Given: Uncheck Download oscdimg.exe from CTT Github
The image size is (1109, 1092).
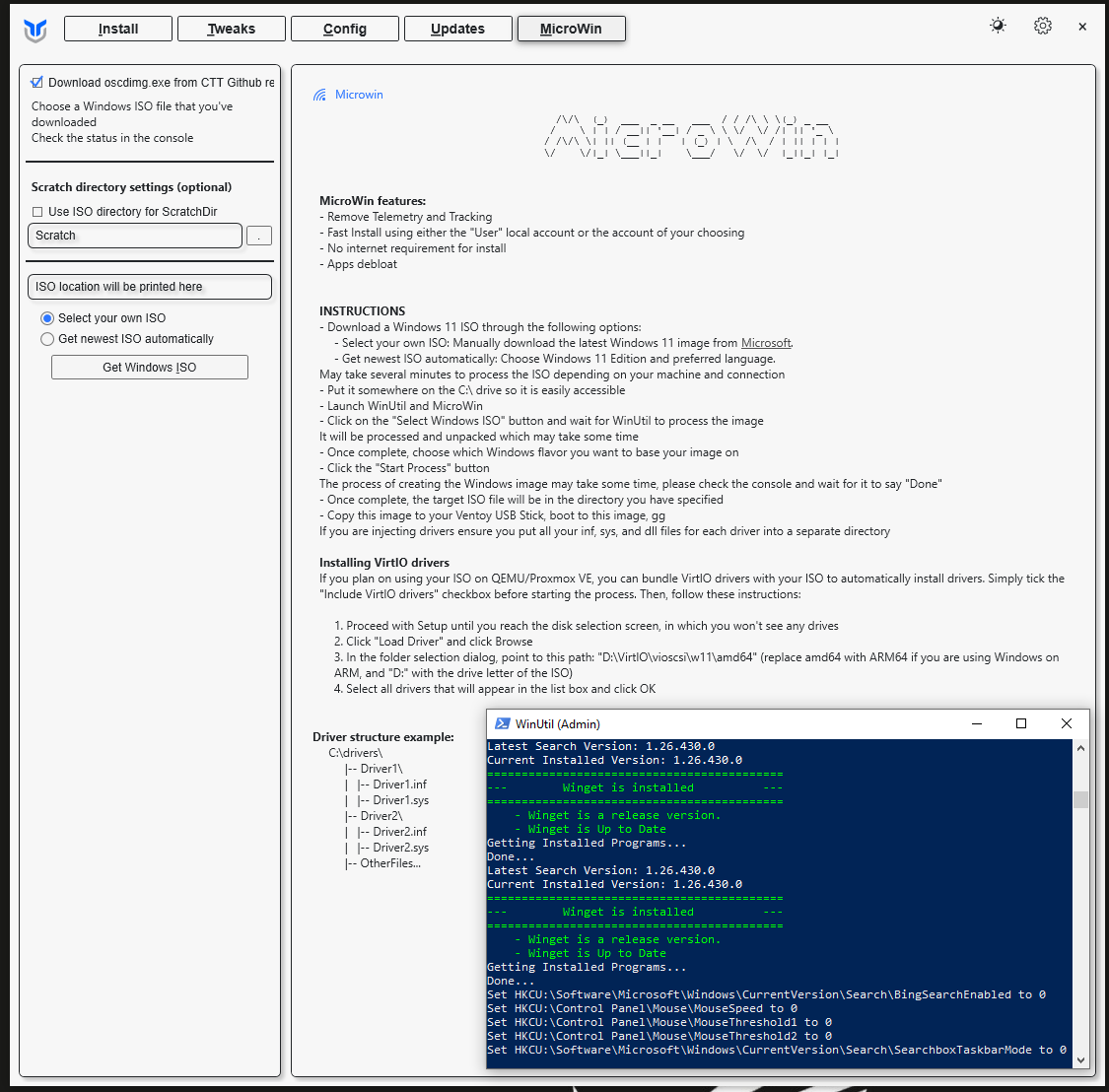Looking at the screenshot, I should point(37,83).
